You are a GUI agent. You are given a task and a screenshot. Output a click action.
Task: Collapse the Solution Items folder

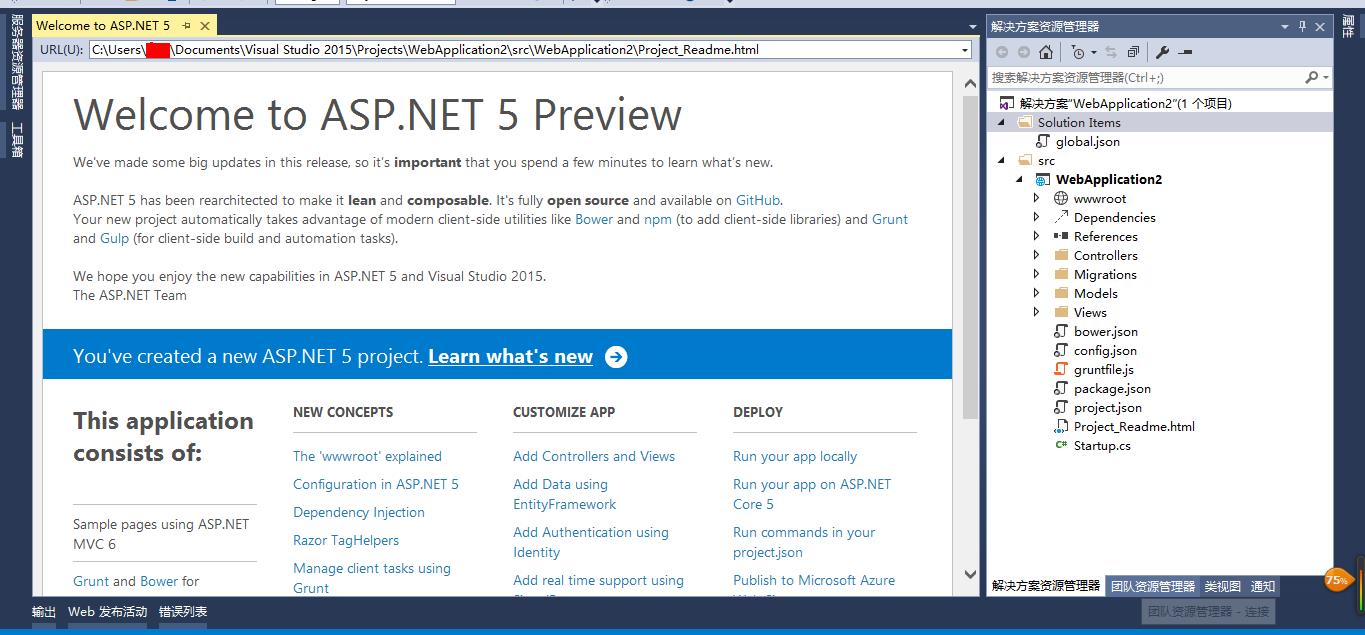[x=1002, y=122]
